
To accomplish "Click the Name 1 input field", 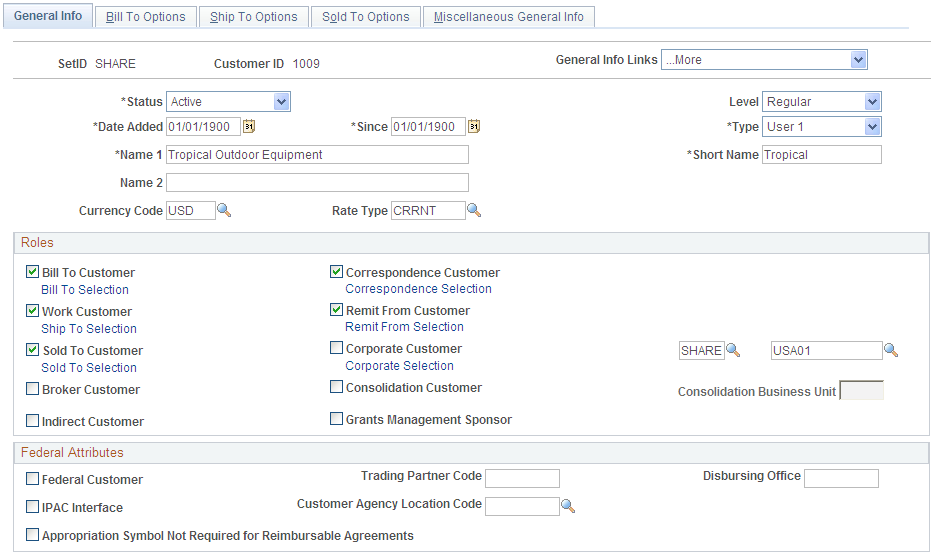I will [x=317, y=154].
